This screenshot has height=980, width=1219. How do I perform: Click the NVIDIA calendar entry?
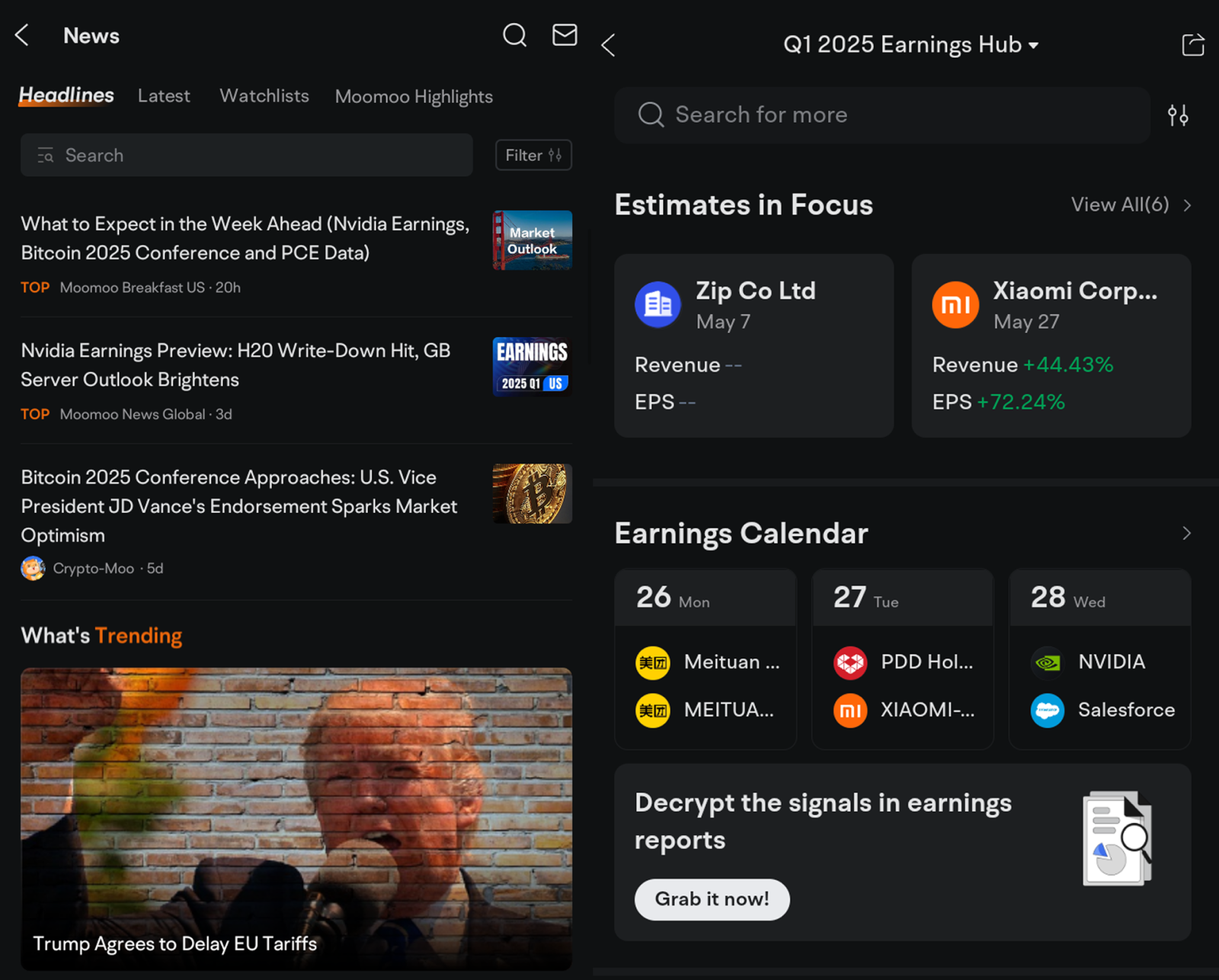1089,662
